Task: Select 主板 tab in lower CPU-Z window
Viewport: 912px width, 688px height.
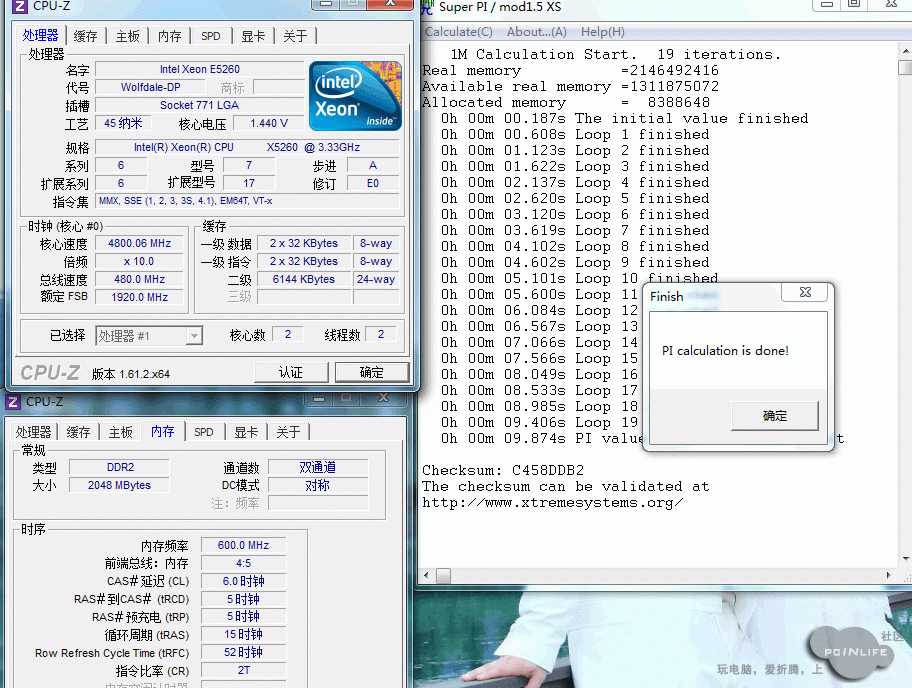Action: (120, 432)
